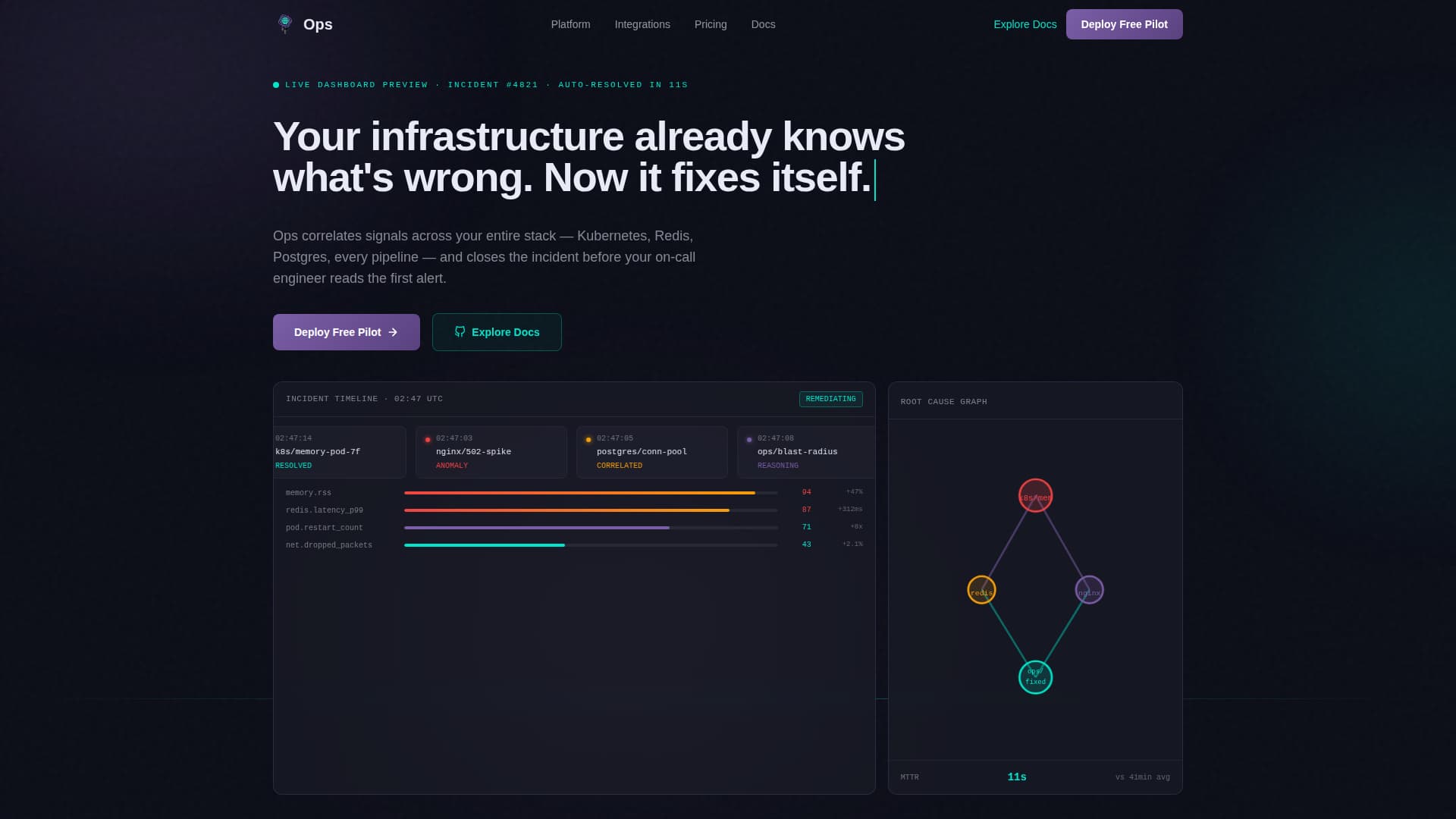
Task: Click the redis orange graph node
Action: pyautogui.click(x=981, y=590)
